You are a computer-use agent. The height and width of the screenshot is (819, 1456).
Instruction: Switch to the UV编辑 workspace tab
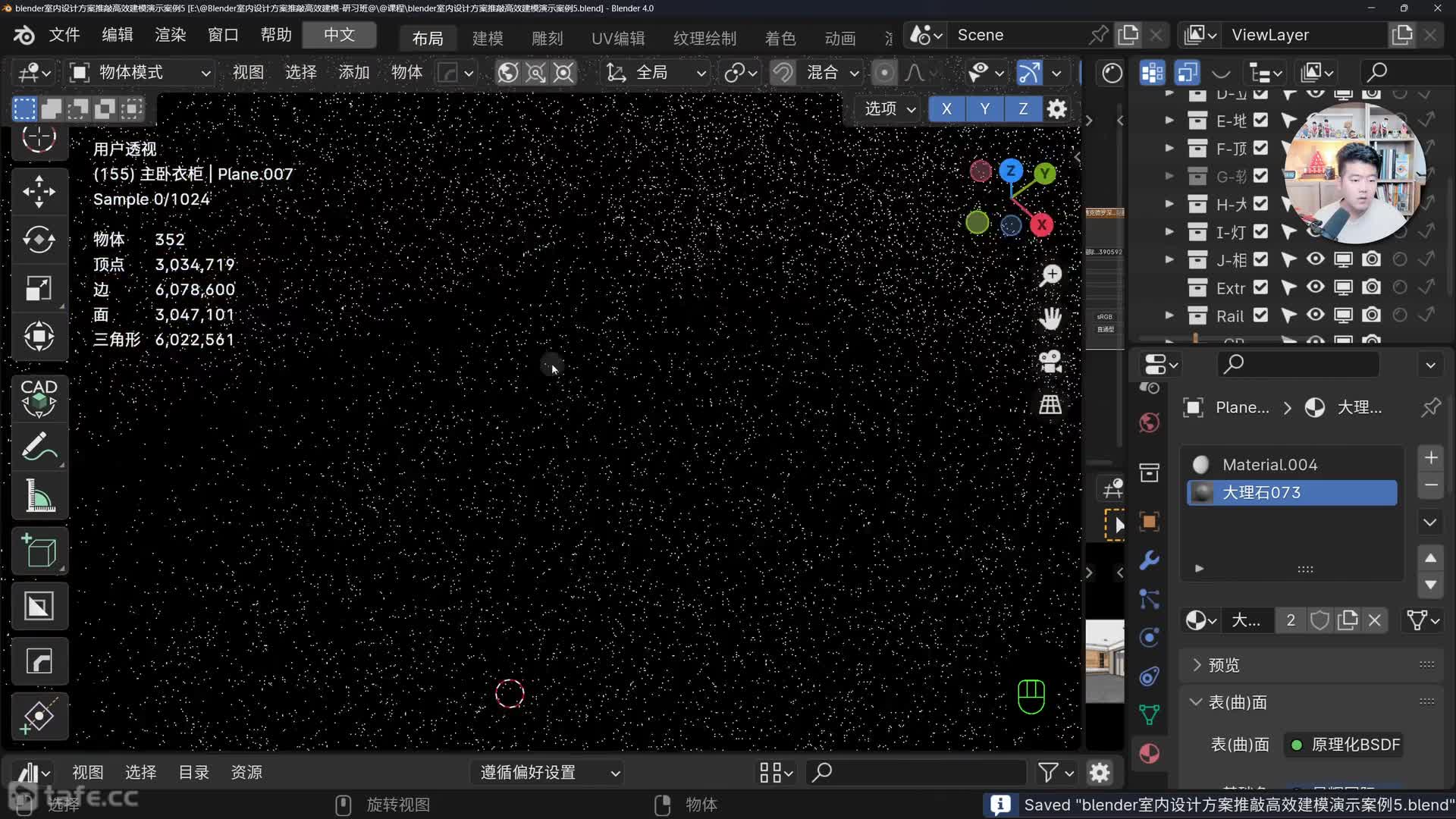(617, 38)
